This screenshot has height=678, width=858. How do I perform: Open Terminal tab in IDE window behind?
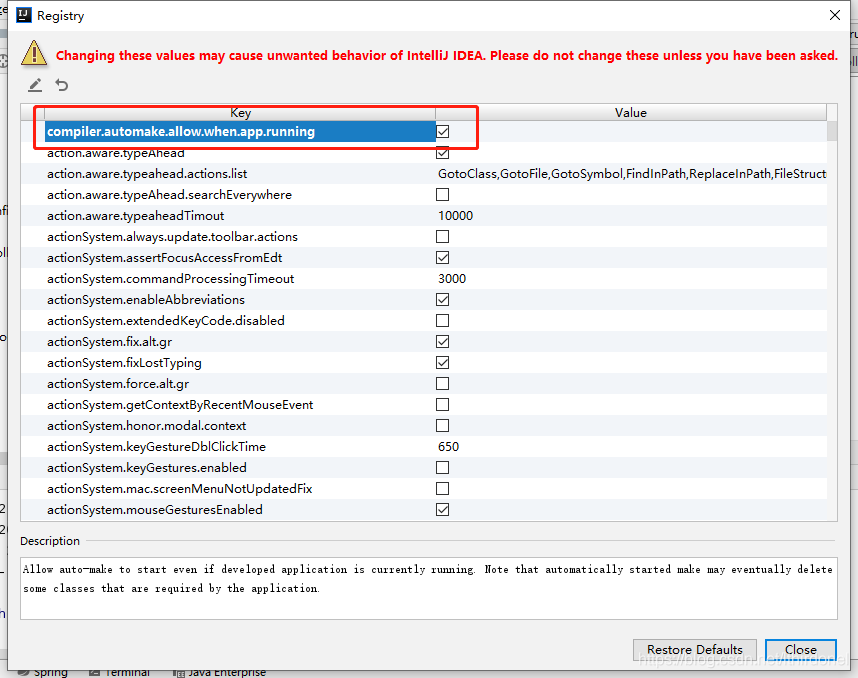click(x=120, y=673)
